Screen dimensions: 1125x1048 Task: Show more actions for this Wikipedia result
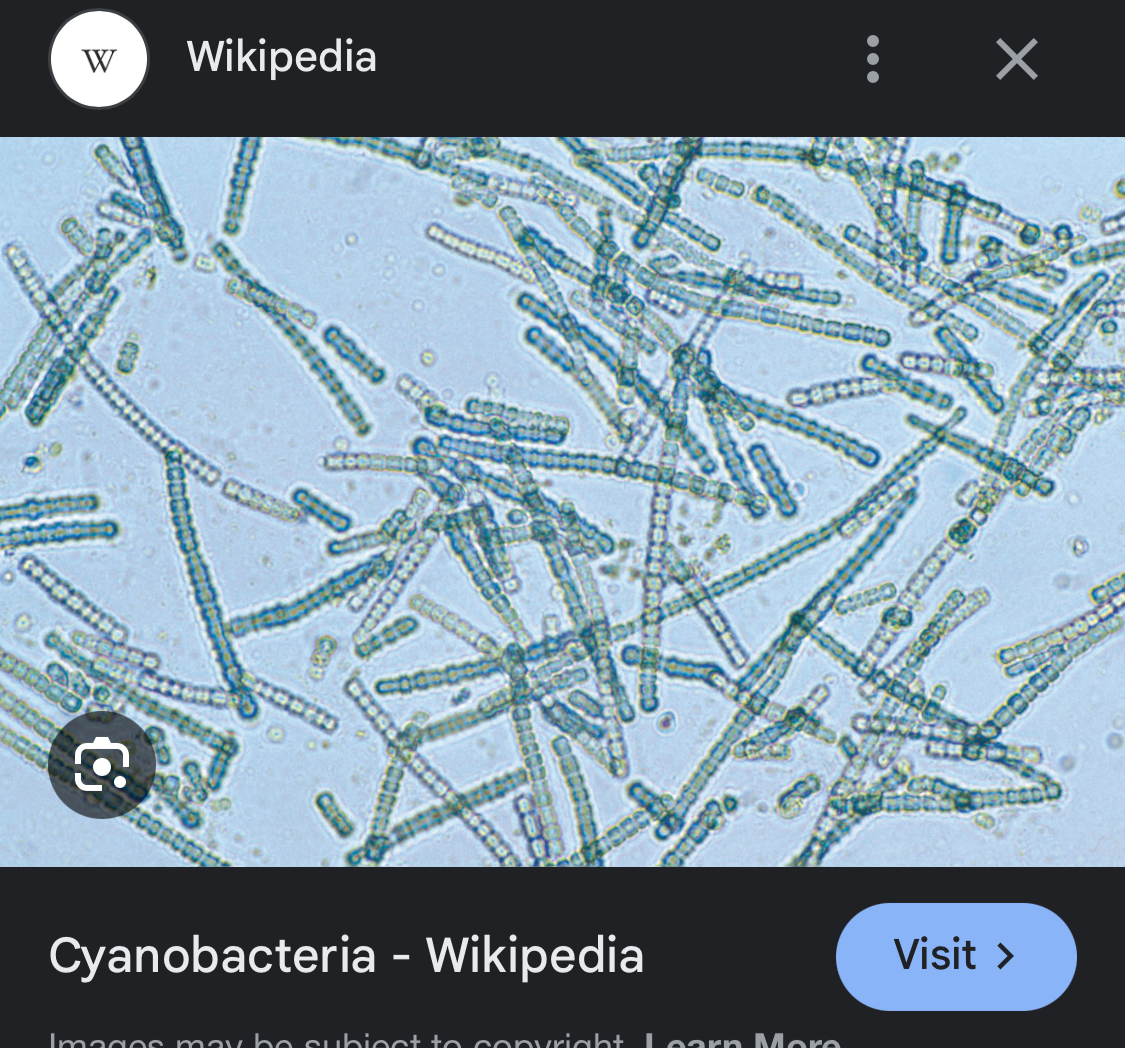872,59
